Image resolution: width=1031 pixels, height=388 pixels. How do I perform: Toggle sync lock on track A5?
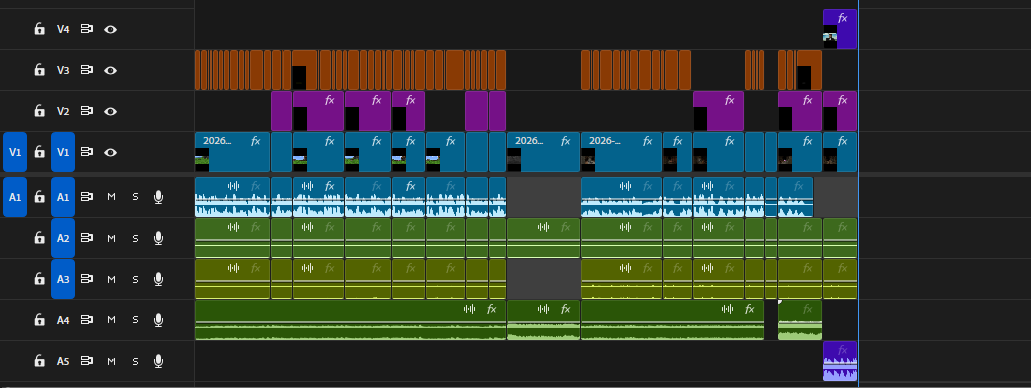pos(87,361)
